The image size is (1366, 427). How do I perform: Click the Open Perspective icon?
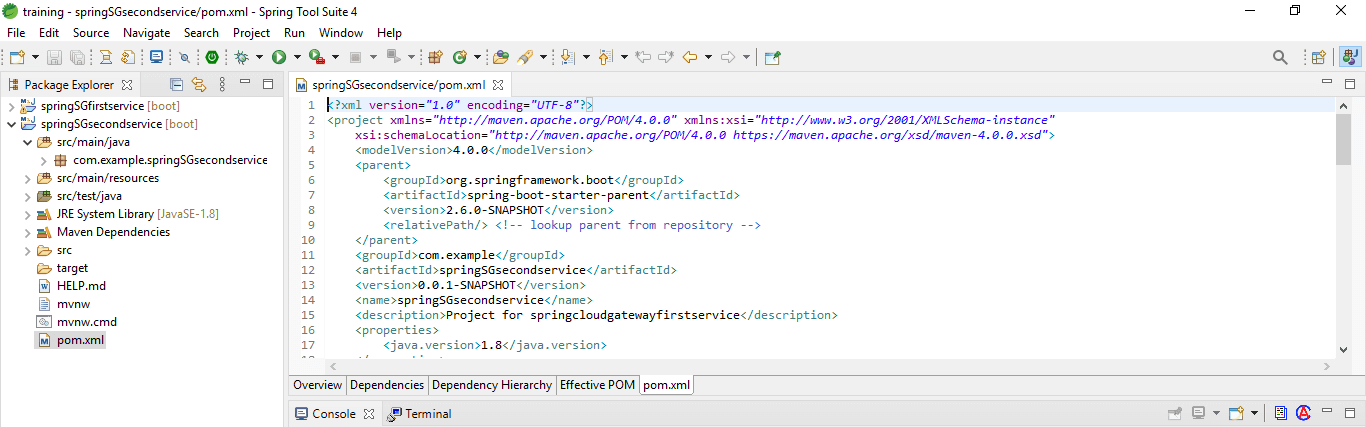tap(1319, 58)
